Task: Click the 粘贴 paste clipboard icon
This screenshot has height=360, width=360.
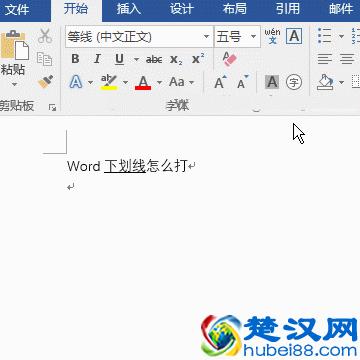Action: tap(15, 45)
